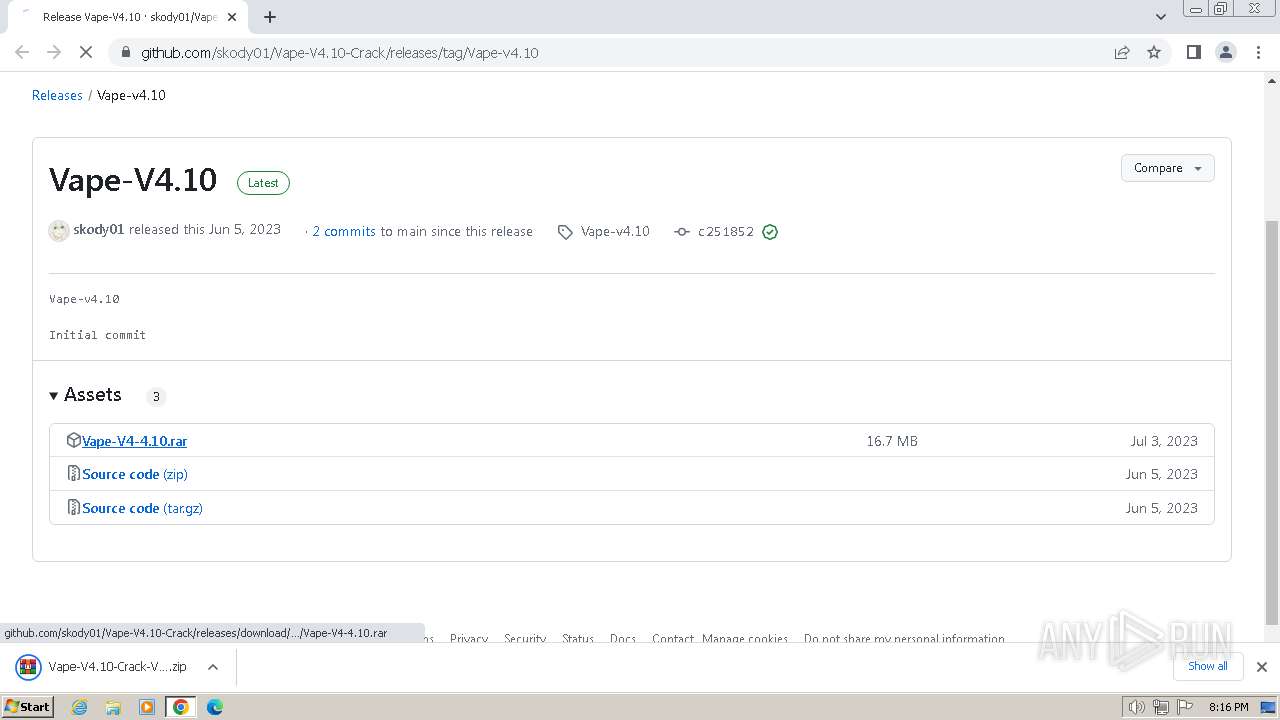Open the Compare dropdown

(x=1167, y=168)
